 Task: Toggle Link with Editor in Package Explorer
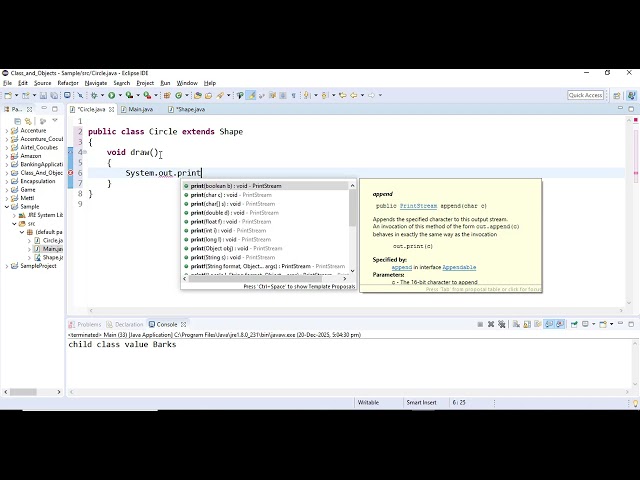pos(28,121)
